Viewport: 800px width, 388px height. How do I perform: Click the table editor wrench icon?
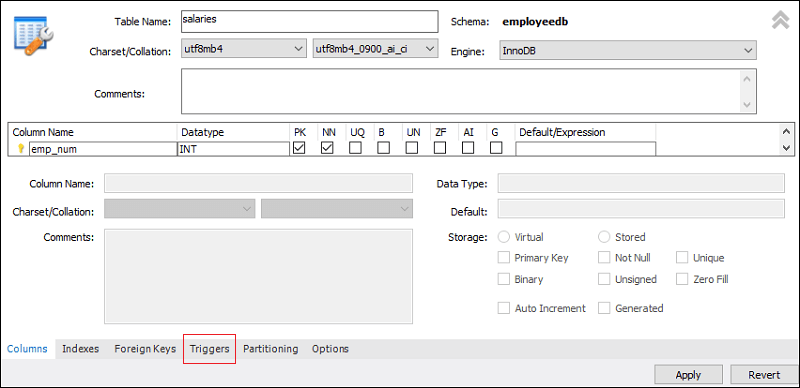click(x=34, y=36)
